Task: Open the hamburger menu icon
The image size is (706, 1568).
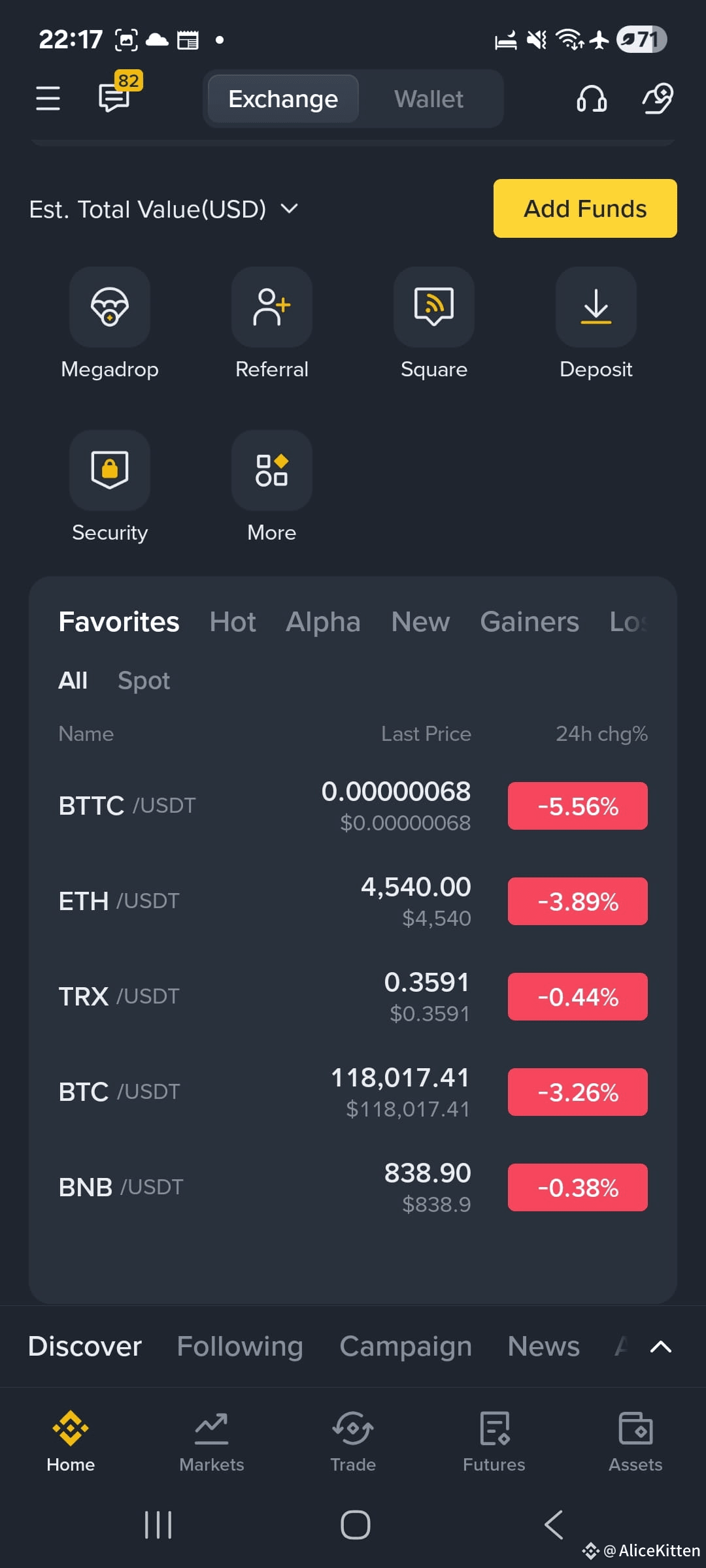Action: [x=48, y=99]
